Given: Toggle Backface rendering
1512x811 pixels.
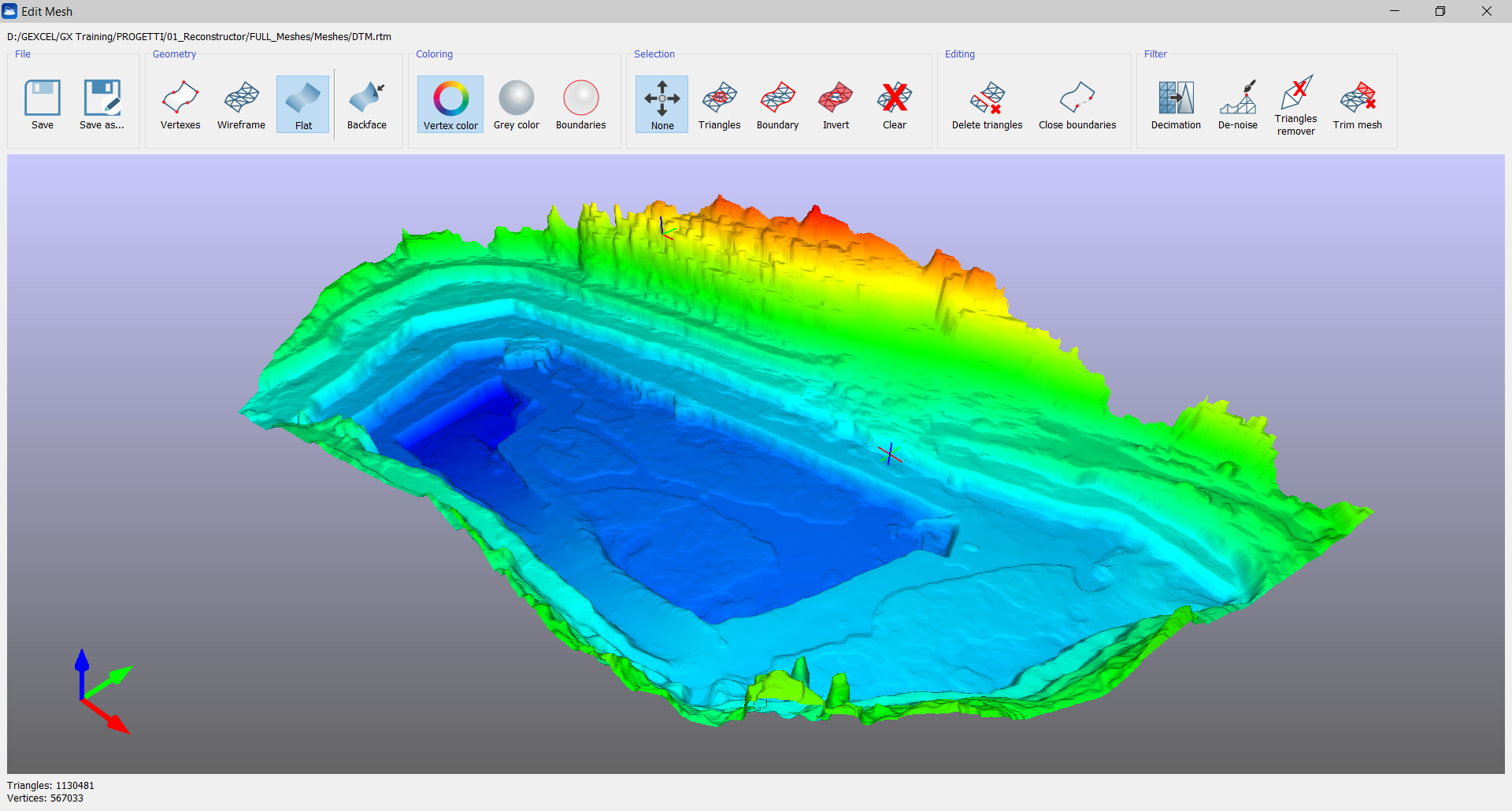Looking at the screenshot, I should (x=367, y=104).
